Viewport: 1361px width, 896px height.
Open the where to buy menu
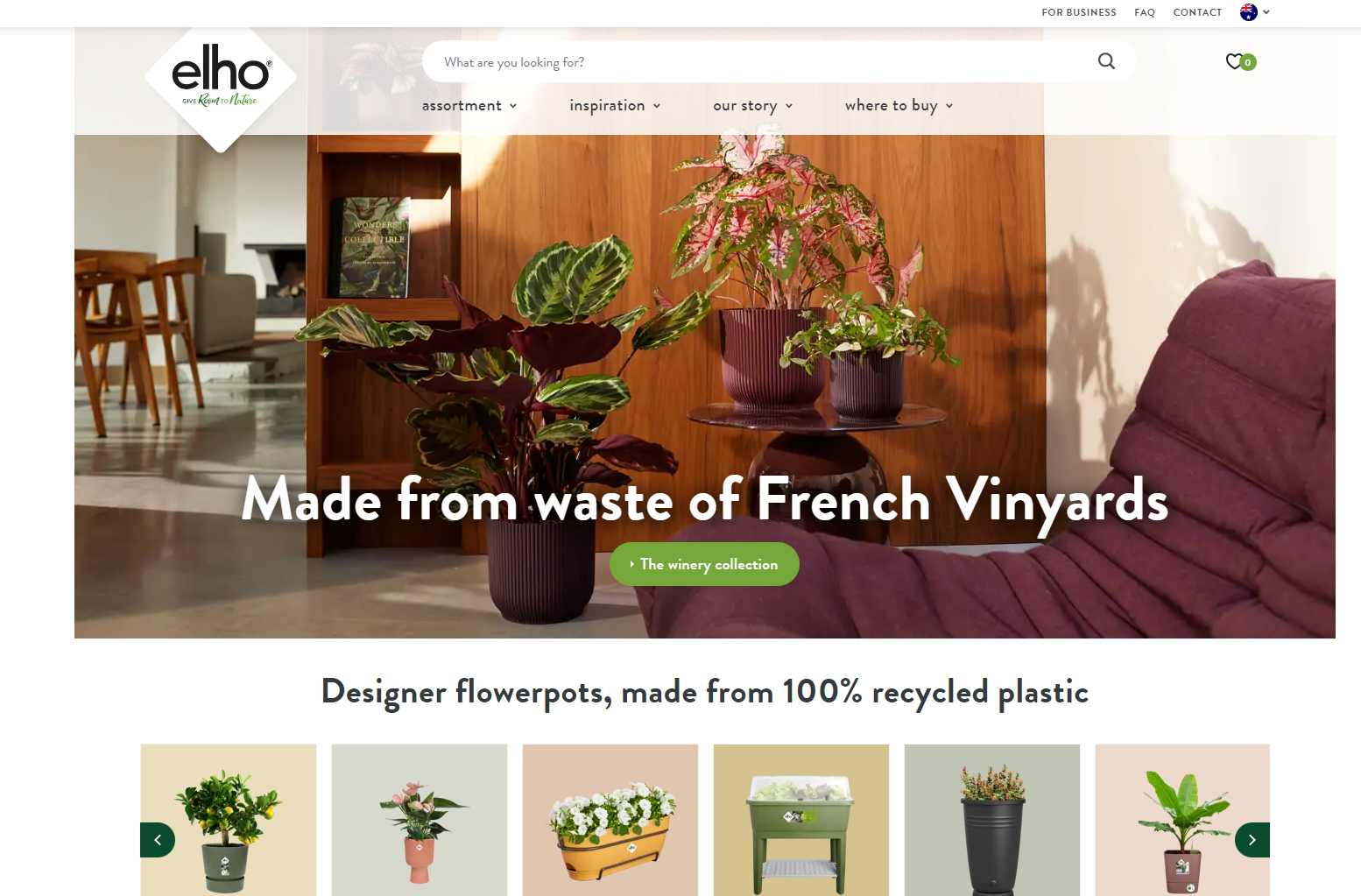[x=899, y=105]
